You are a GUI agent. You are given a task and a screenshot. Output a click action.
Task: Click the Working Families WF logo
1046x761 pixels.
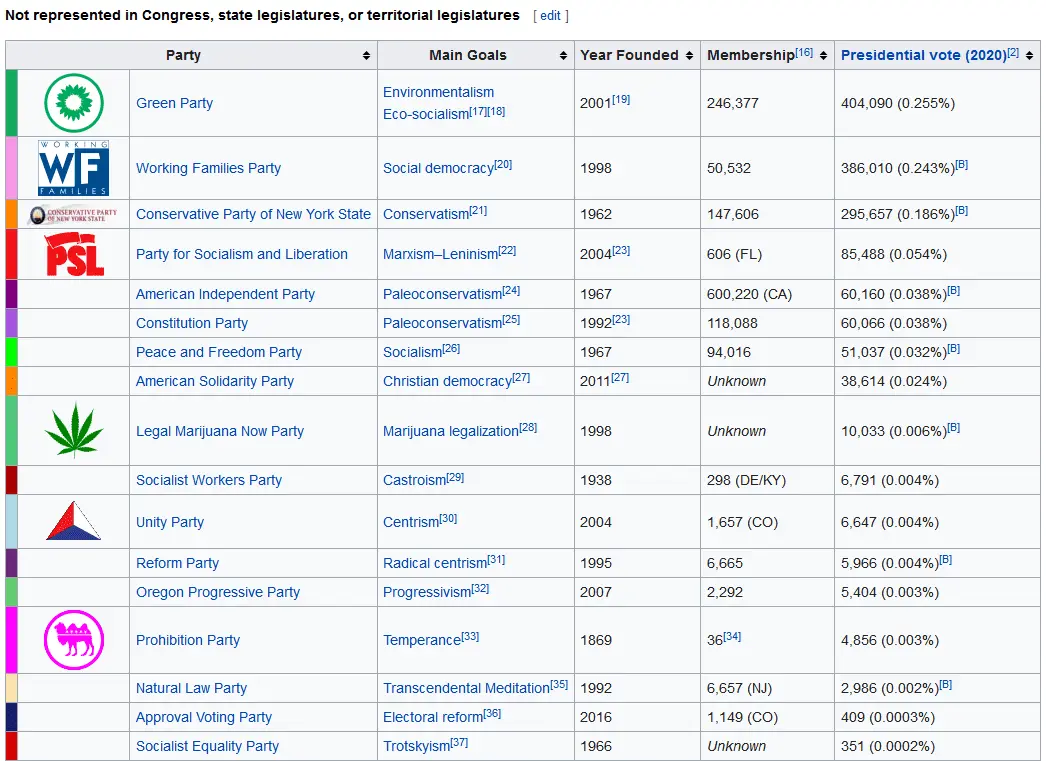click(73, 168)
